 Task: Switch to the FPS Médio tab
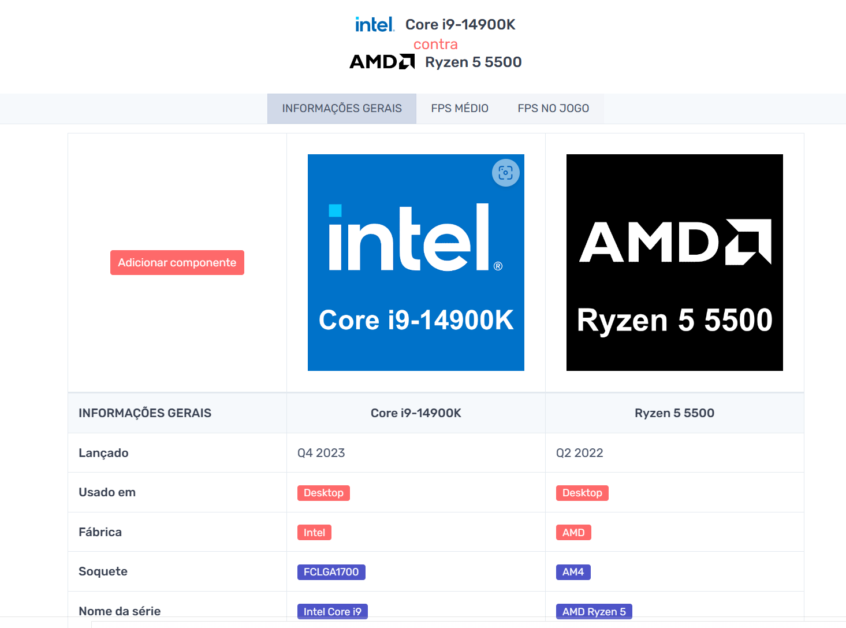point(460,108)
